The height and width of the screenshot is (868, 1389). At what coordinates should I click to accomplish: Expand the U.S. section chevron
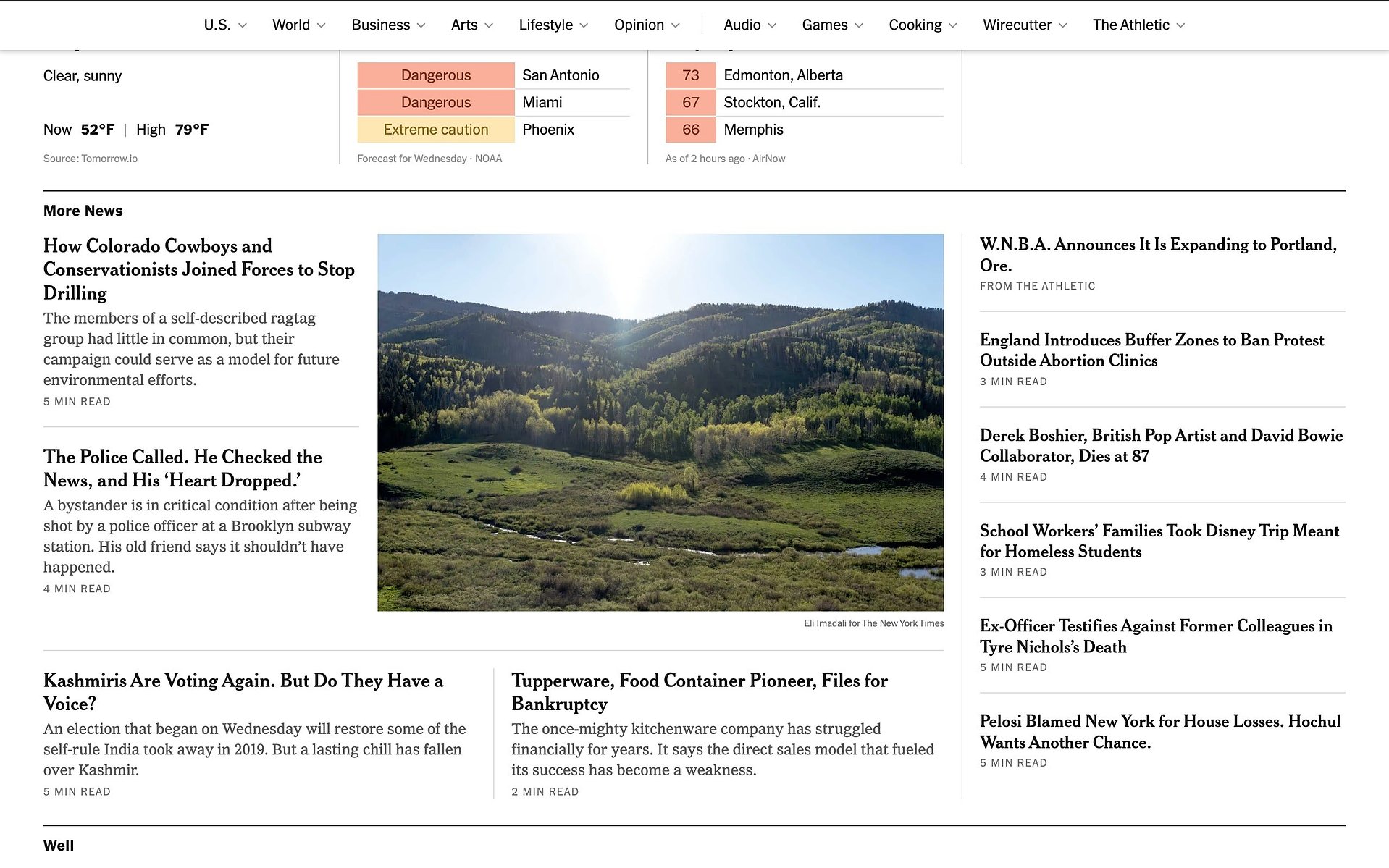[243, 25]
